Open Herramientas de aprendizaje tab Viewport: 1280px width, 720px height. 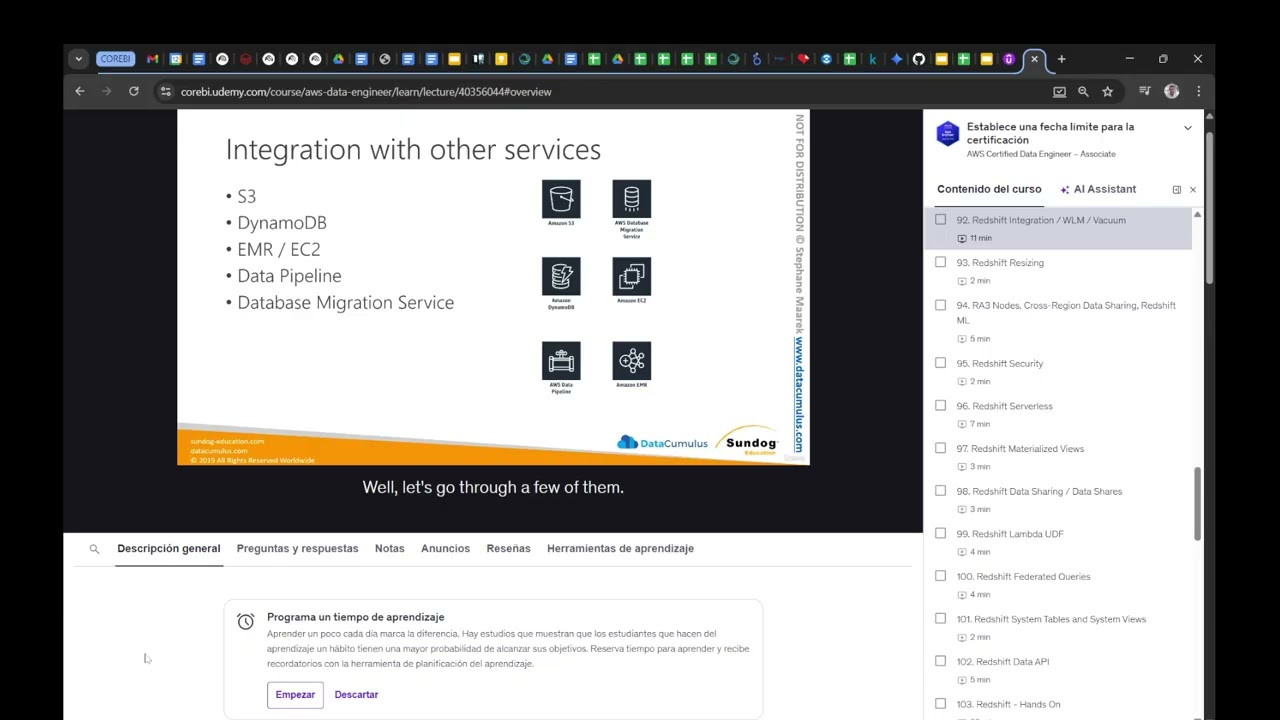coord(620,548)
